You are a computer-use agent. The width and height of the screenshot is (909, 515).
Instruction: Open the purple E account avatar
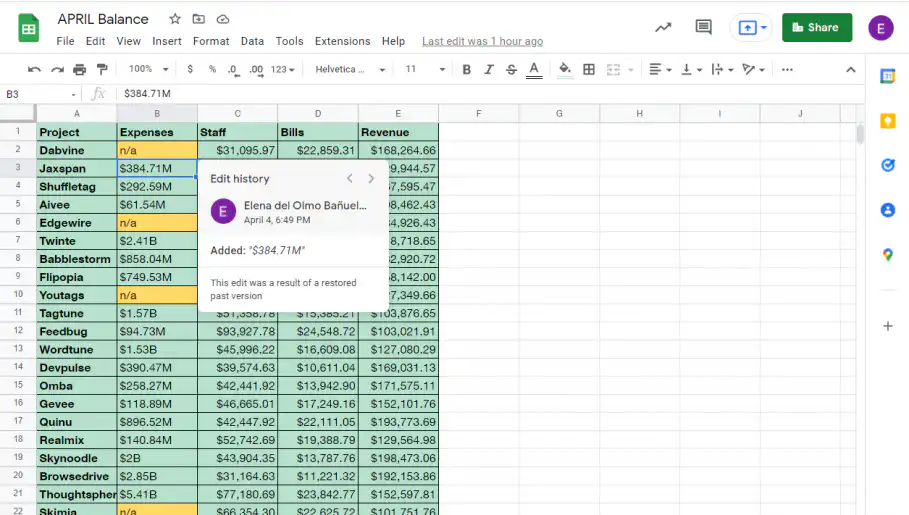881,28
